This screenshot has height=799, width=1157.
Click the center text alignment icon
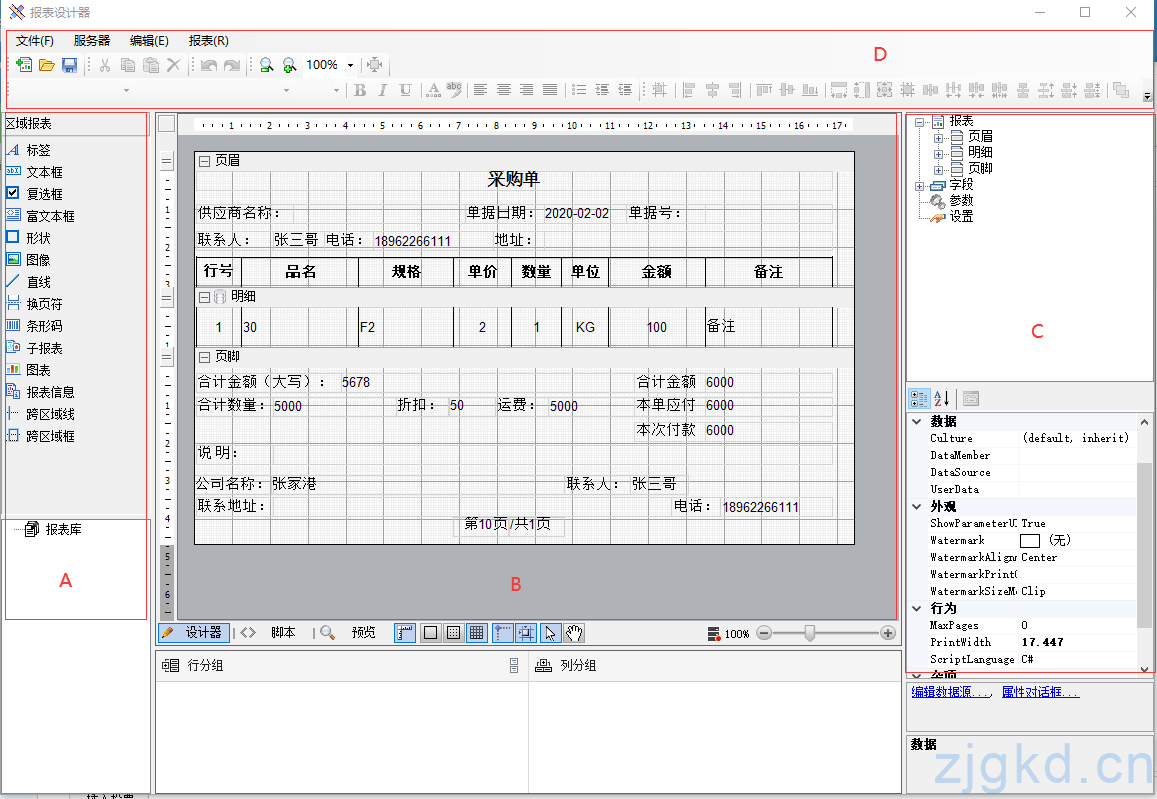coord(503,90)
